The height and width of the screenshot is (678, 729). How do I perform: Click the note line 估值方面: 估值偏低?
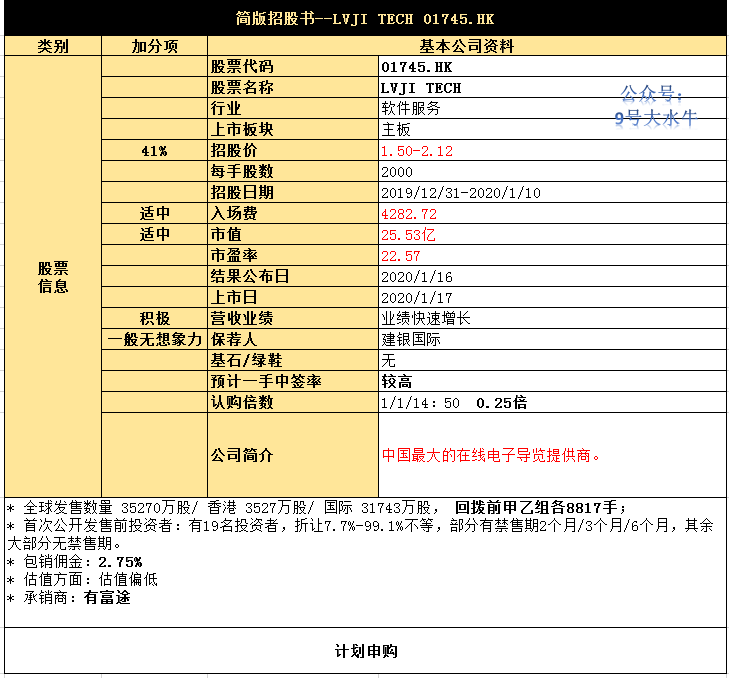pos(82,579)
